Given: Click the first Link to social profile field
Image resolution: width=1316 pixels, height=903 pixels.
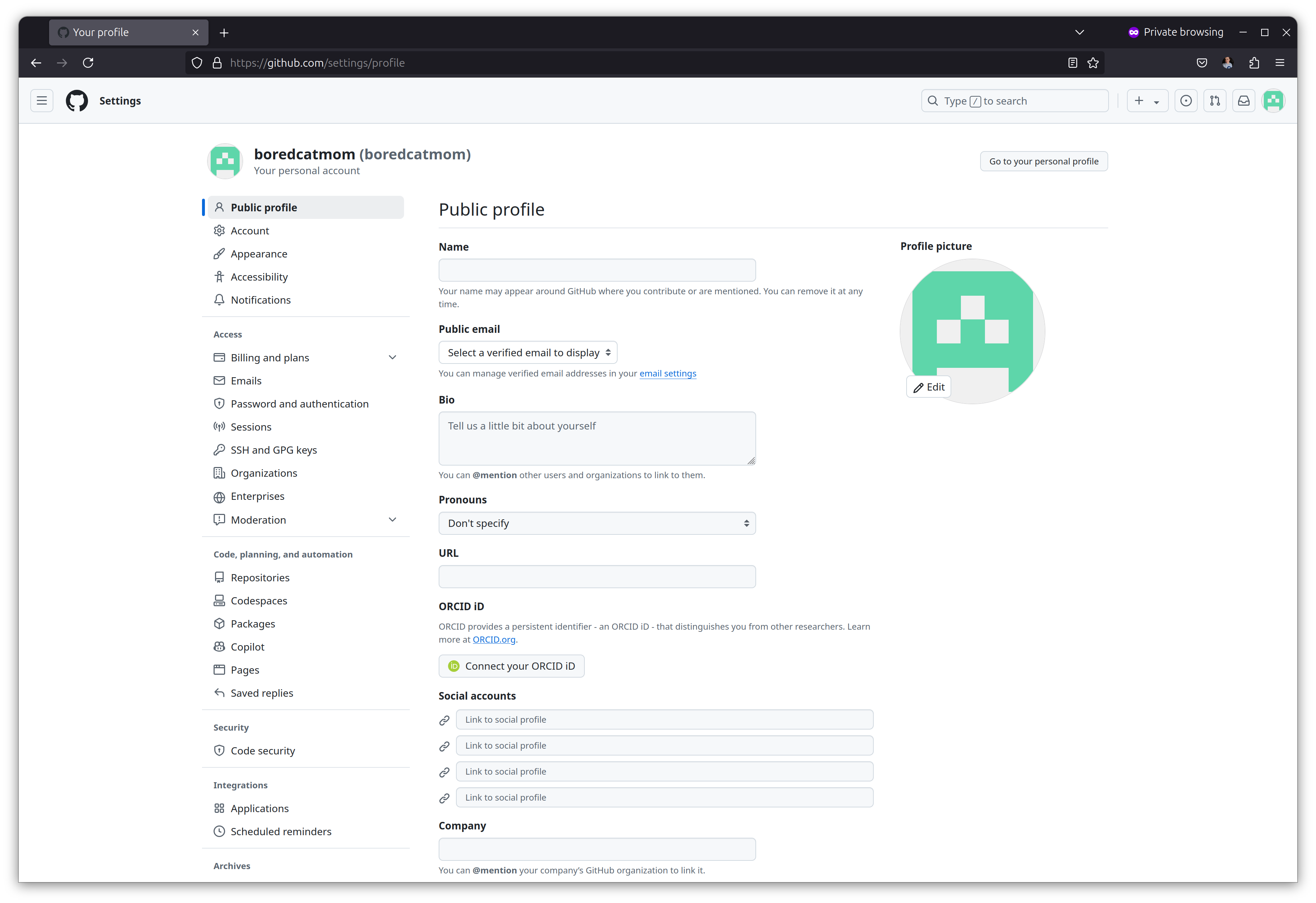Looking at the screenshot, I should 664,719.
